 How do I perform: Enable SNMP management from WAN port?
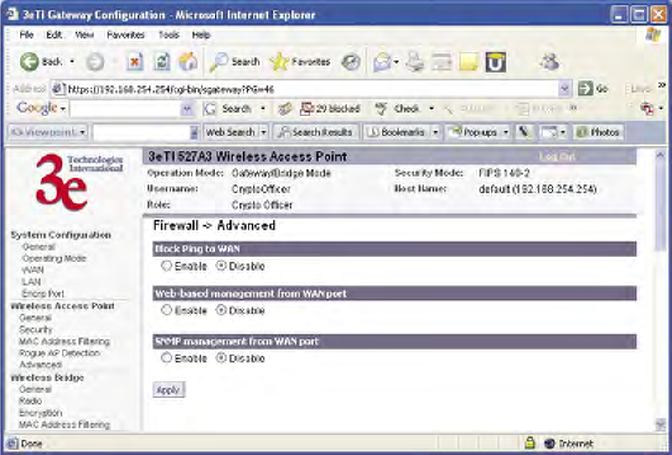(x=166, y=357)
